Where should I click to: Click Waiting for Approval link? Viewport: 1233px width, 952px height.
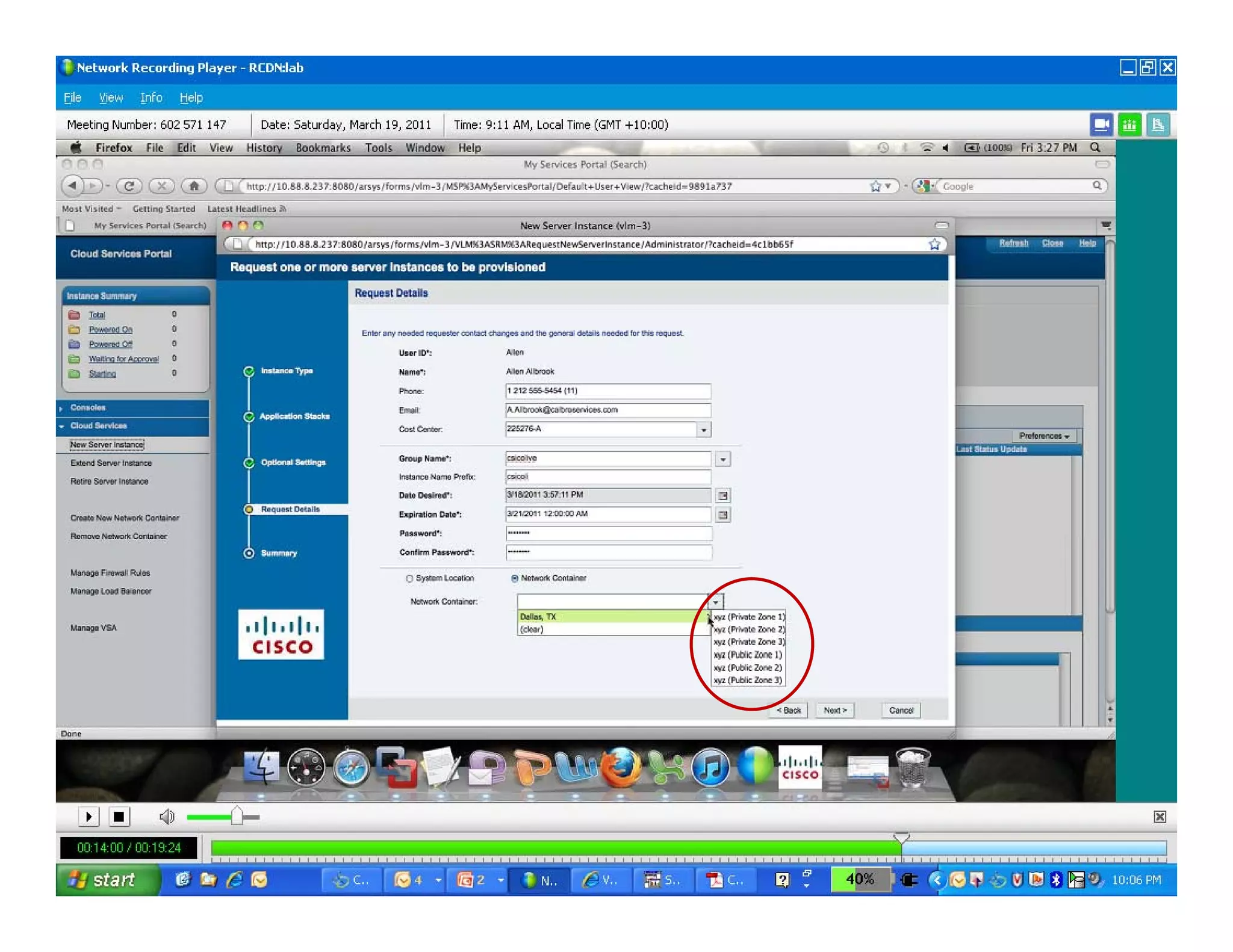pyautogui.click(x=123, y=359)
